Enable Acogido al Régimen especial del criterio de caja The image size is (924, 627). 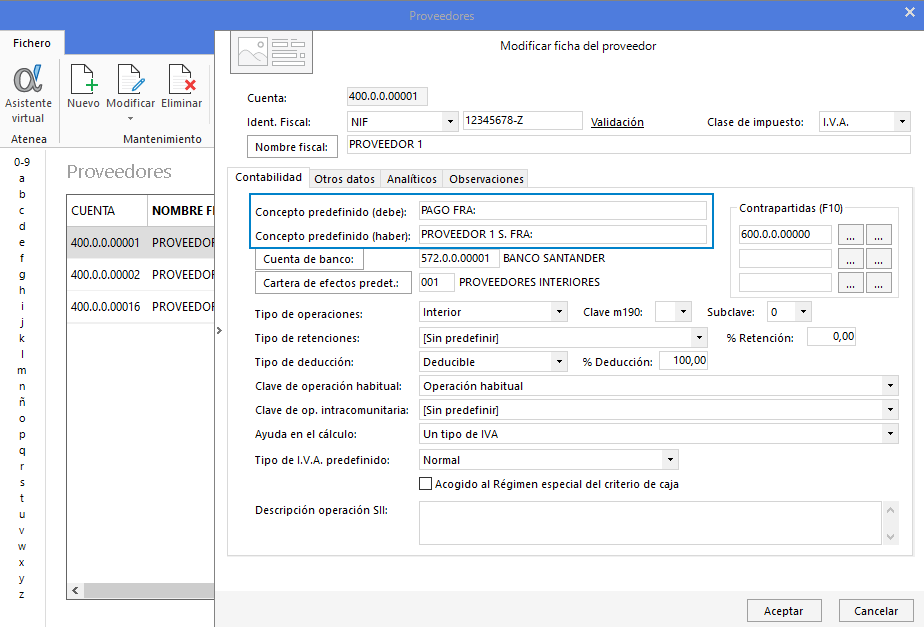425,484
